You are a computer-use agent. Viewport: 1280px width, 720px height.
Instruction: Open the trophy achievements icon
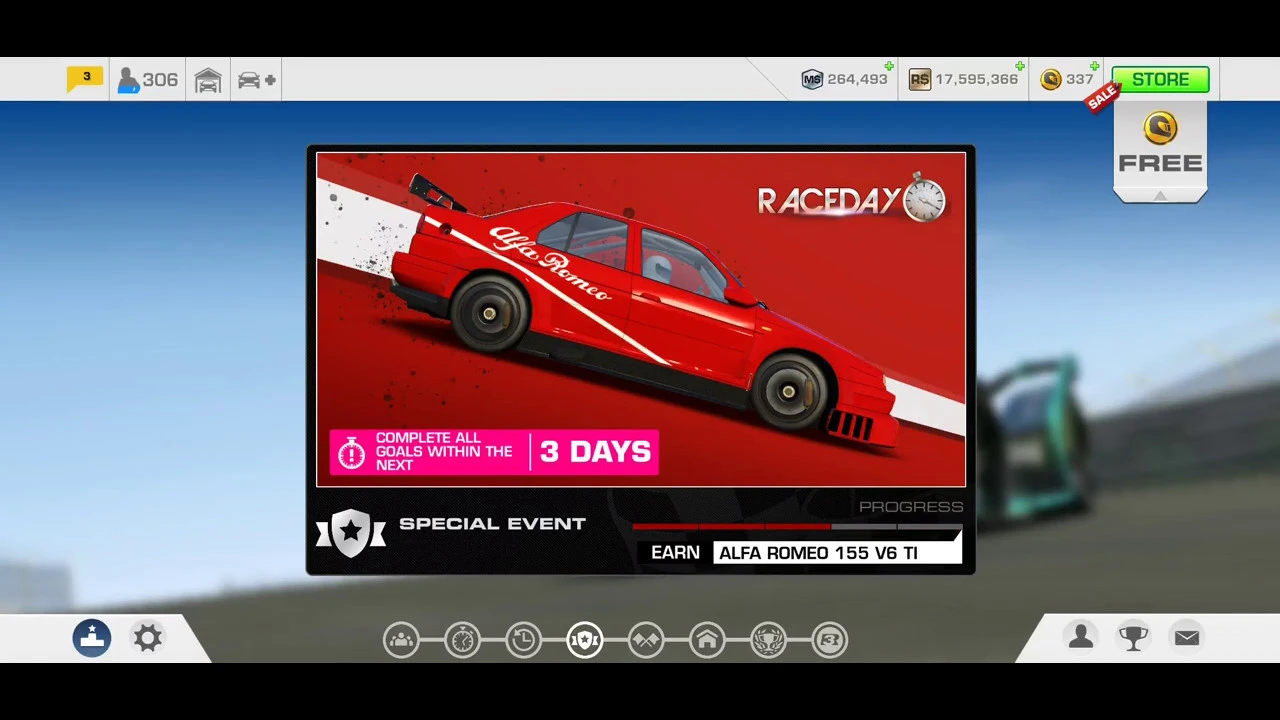[x=1133, y=637]
